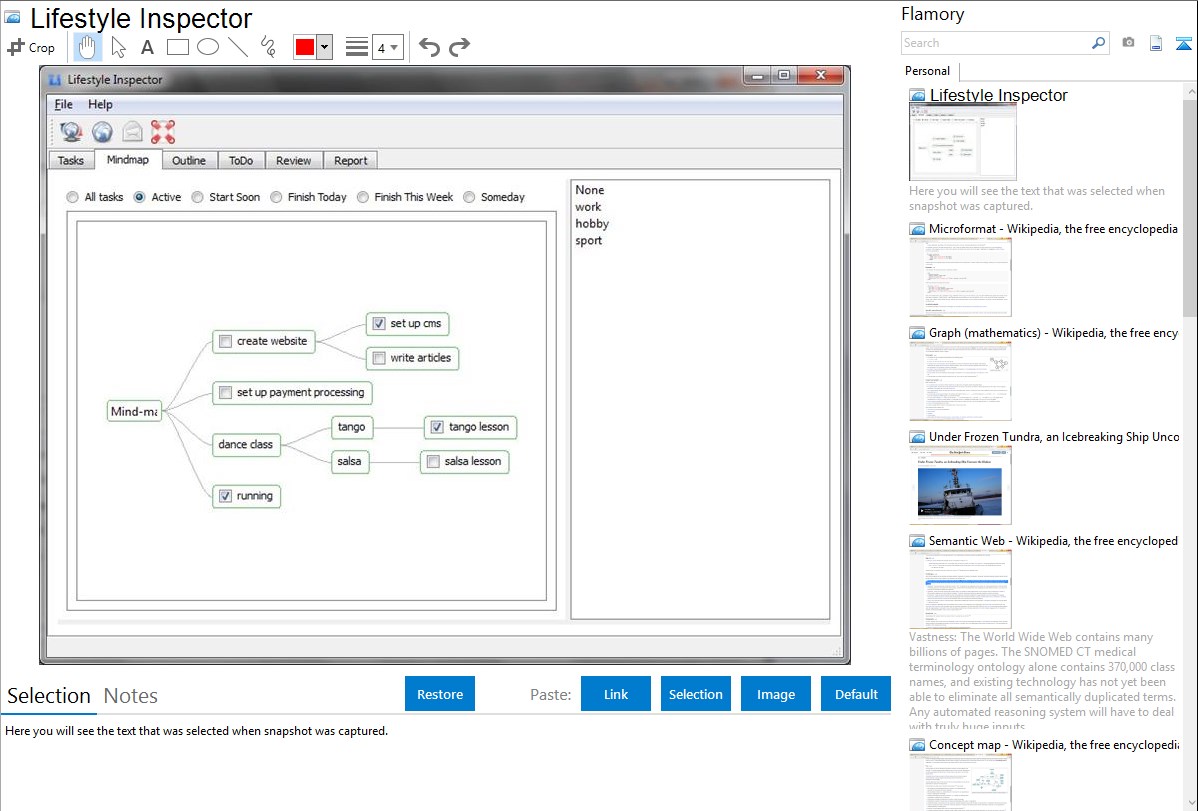1198x811 pixels.
Task: Open the color picker dropdown arrow
Action: pos(324,47)
